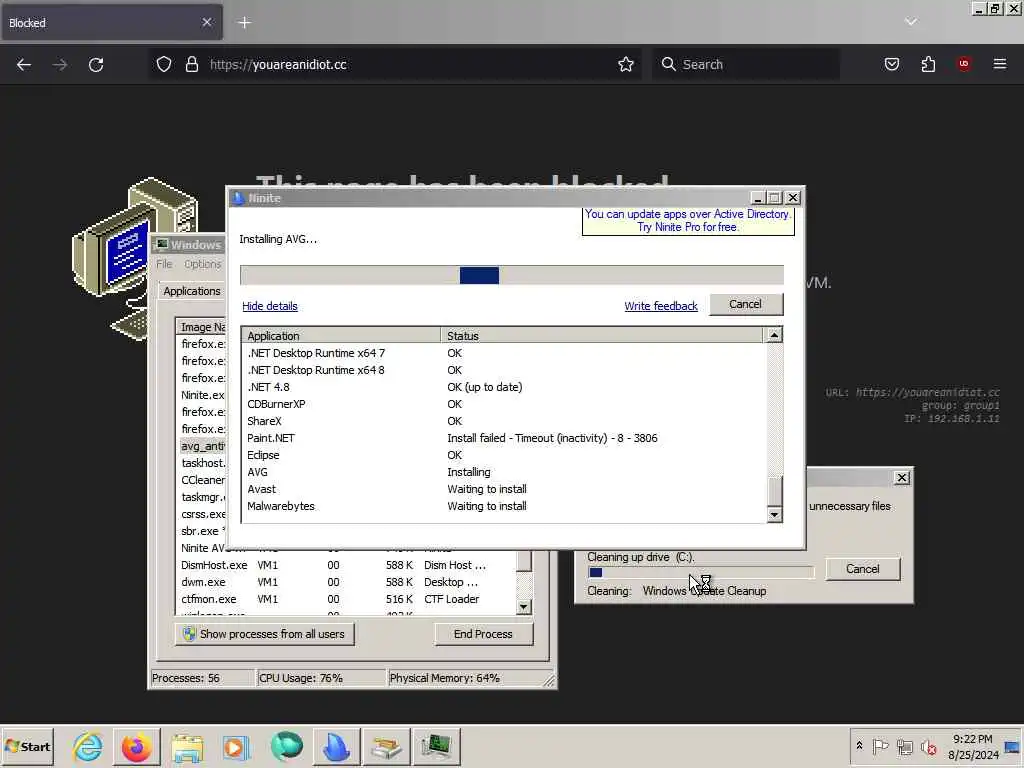
Task: Open the Start menu
Action: 27,747
